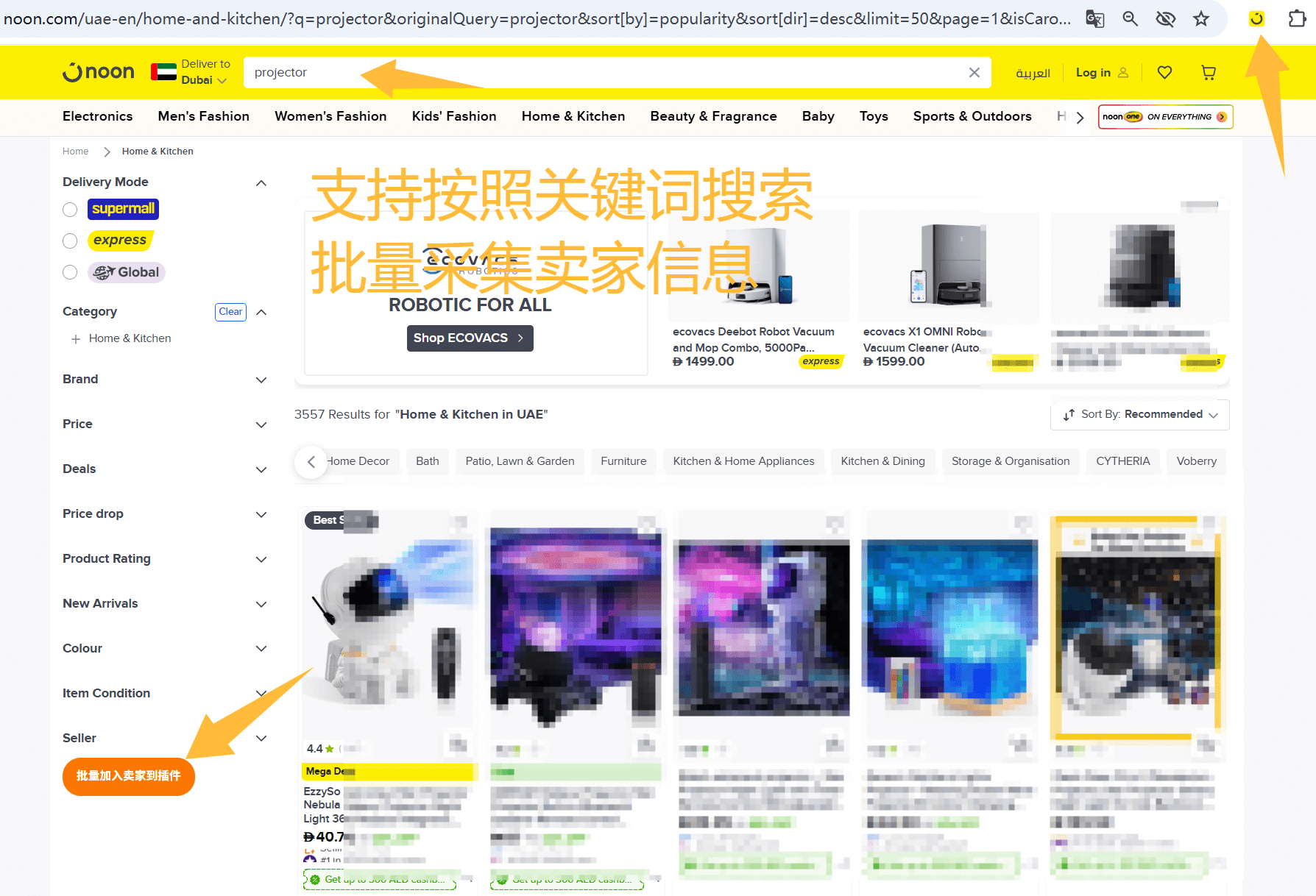Expand the Colour filter

pos(261,648)
